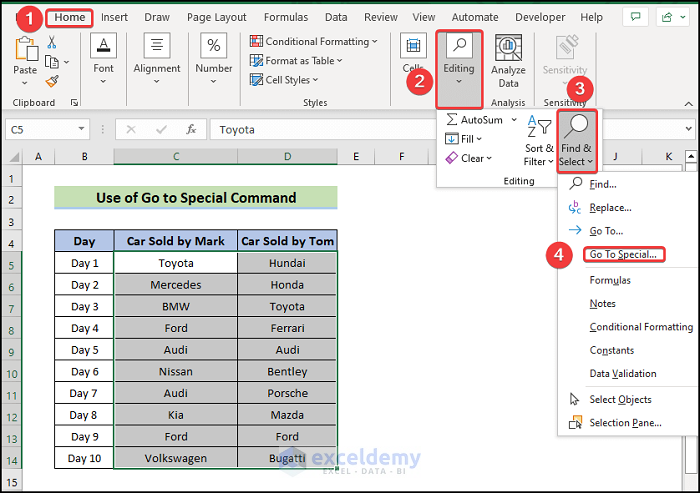Click the Sort & Filter icon
This screenshot has height=493, width=700.
coord(539,126)
